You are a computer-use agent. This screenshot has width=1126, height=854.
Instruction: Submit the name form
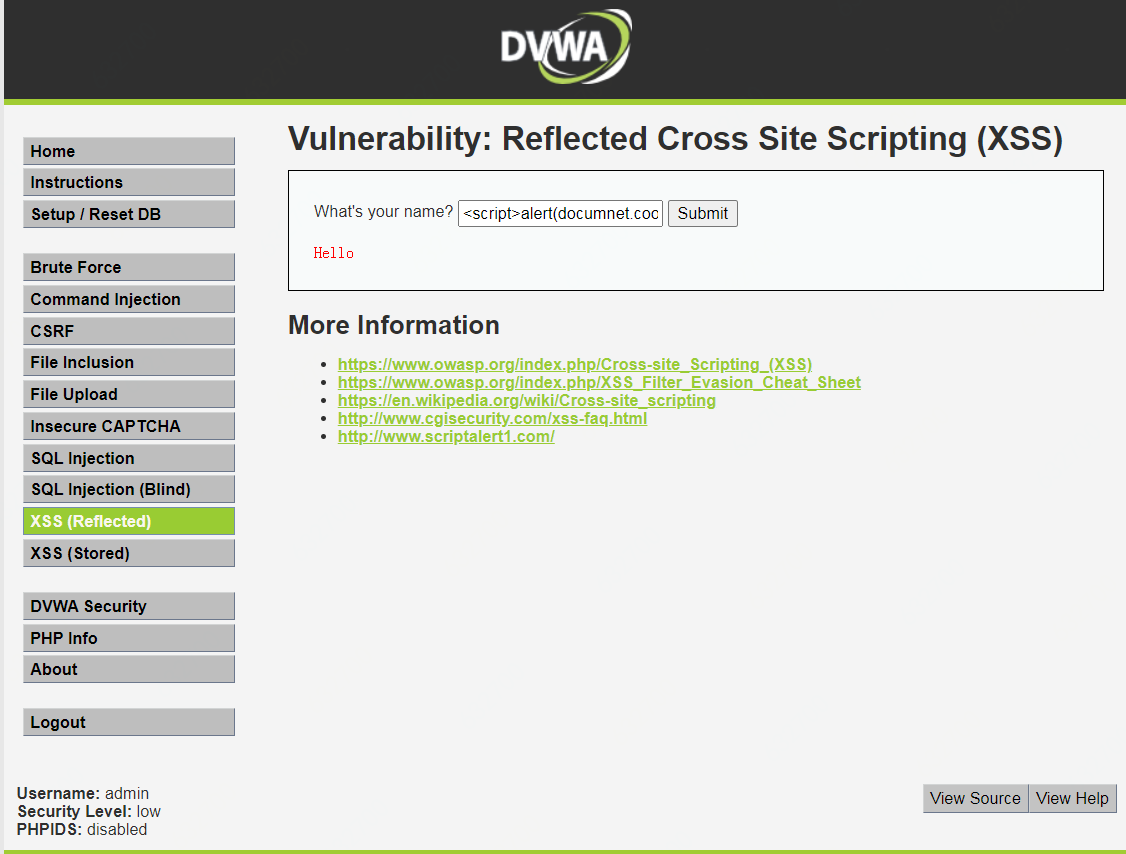click(x=702, y=213)
